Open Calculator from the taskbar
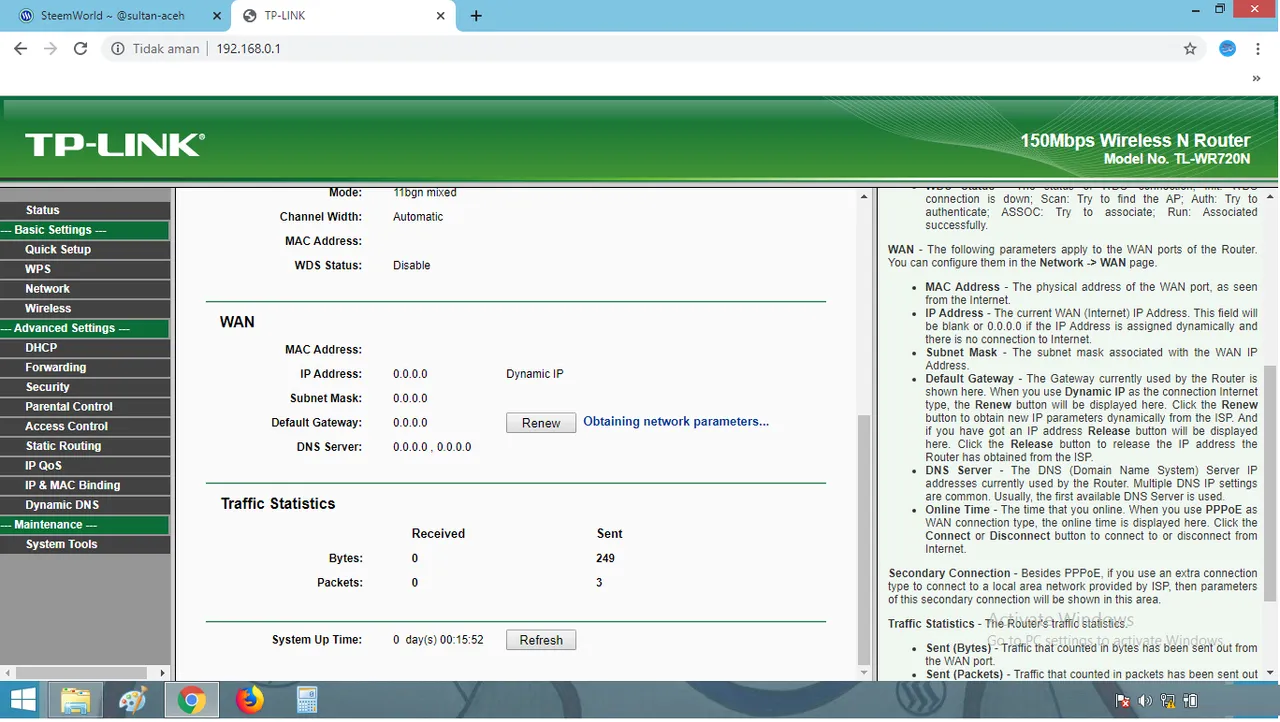The image size is (1280, 722). tap(307, 701)
